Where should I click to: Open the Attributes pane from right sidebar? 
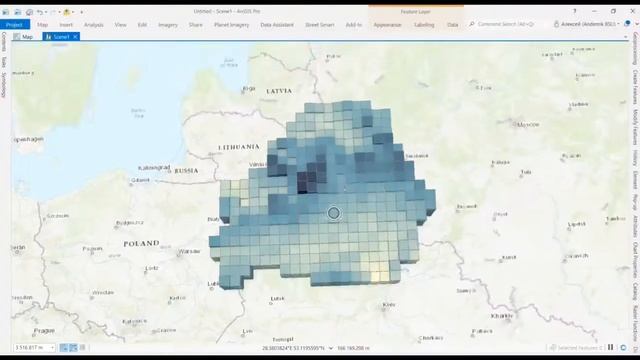[x=635, y=227]
